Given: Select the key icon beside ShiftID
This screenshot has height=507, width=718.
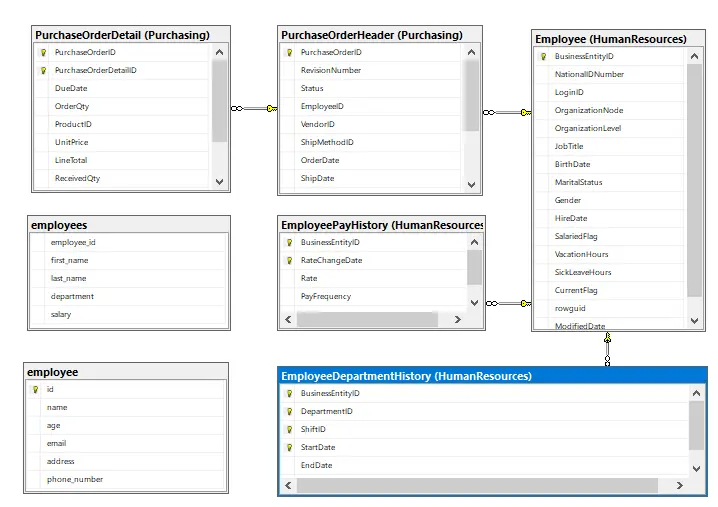Looking at the screenshot, I should tap(289, 429).
